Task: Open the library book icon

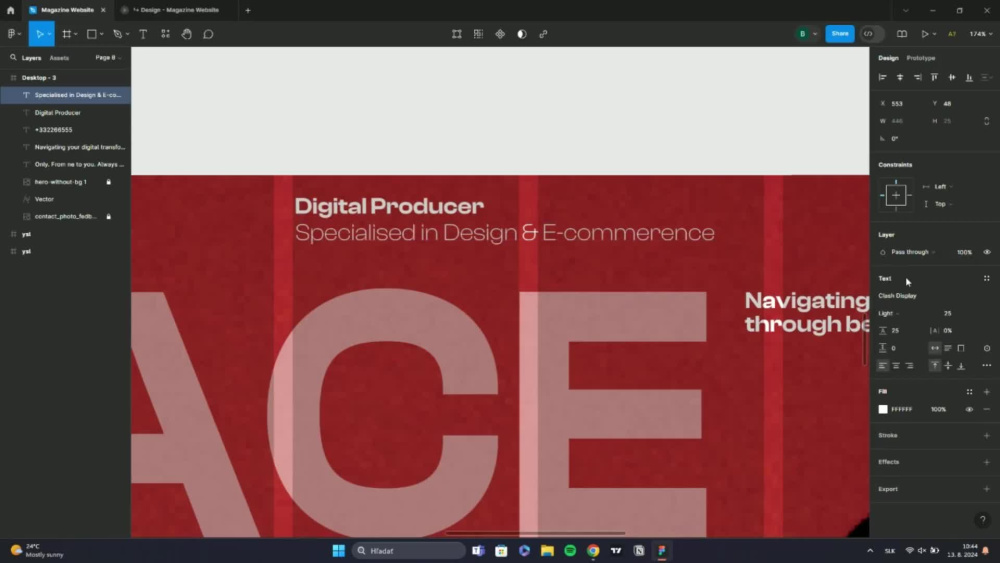Action: [x=902, y=34]
